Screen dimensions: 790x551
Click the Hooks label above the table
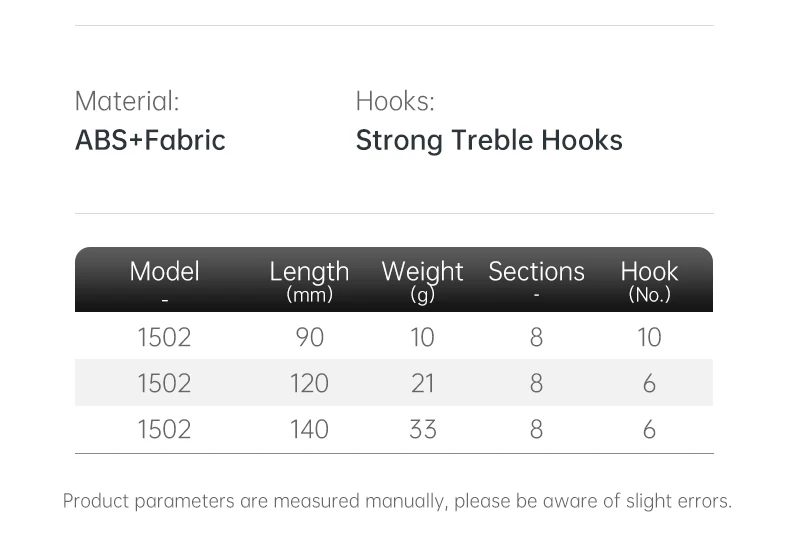395,101
